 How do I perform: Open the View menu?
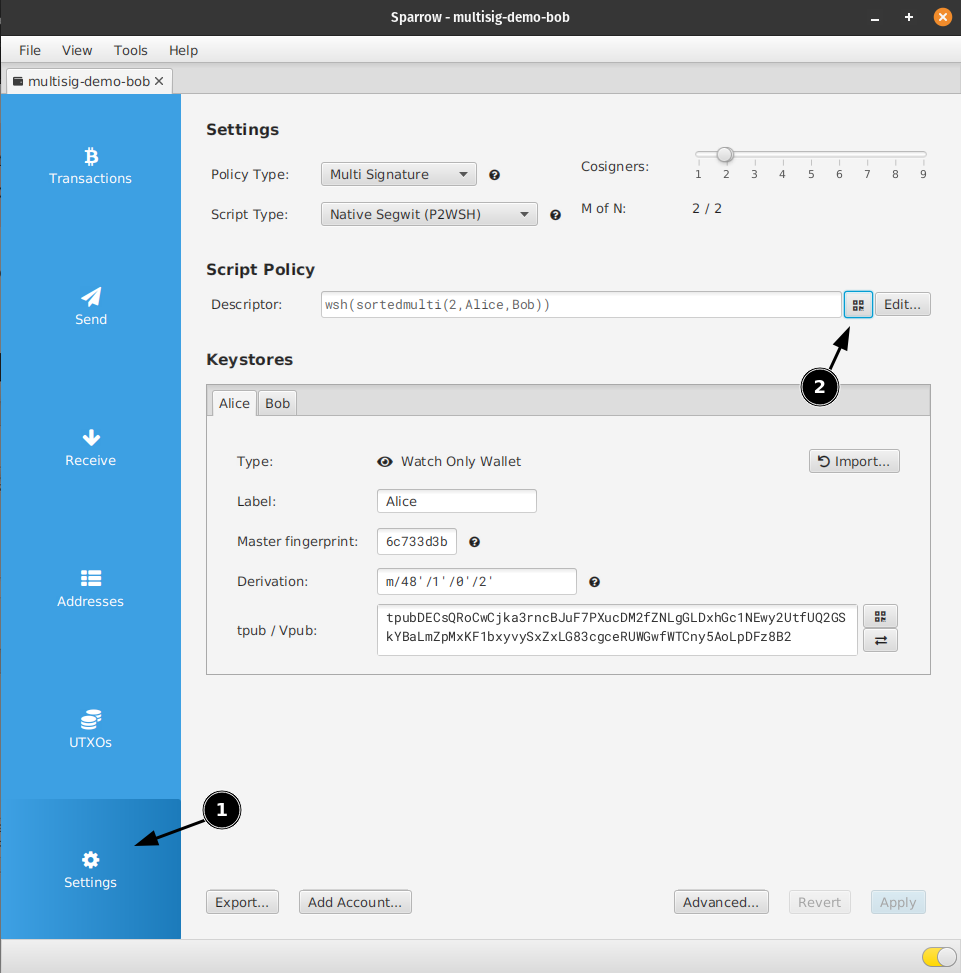coord(77,50)
